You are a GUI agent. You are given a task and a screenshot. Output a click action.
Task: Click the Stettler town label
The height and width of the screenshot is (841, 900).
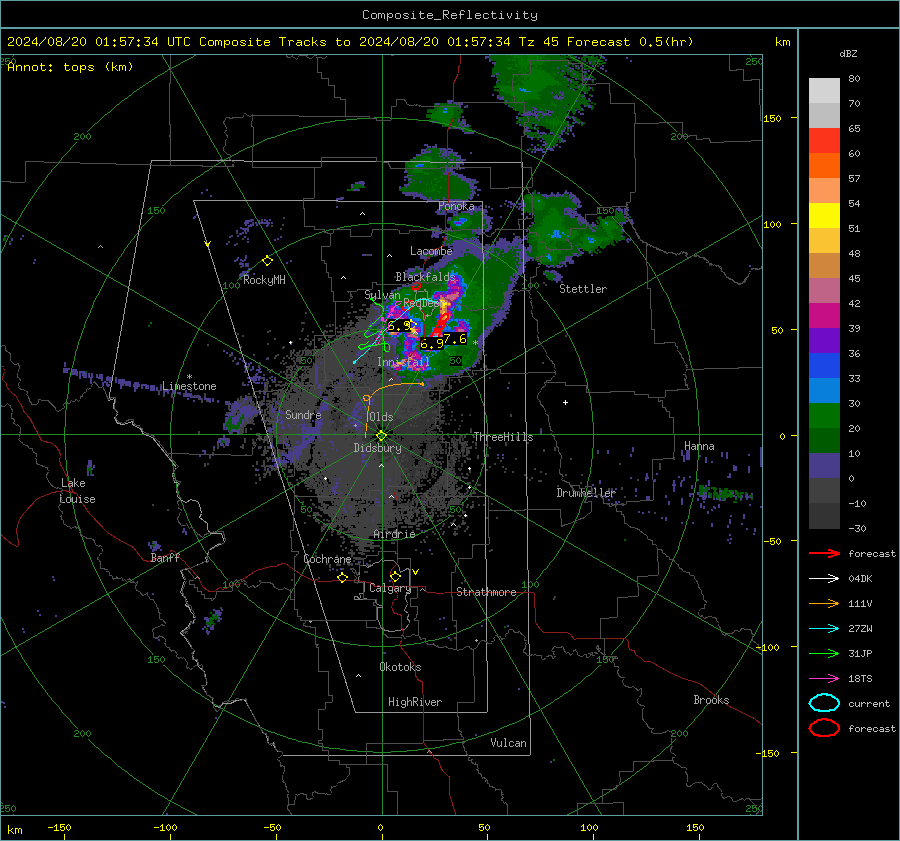coord(583,289)
